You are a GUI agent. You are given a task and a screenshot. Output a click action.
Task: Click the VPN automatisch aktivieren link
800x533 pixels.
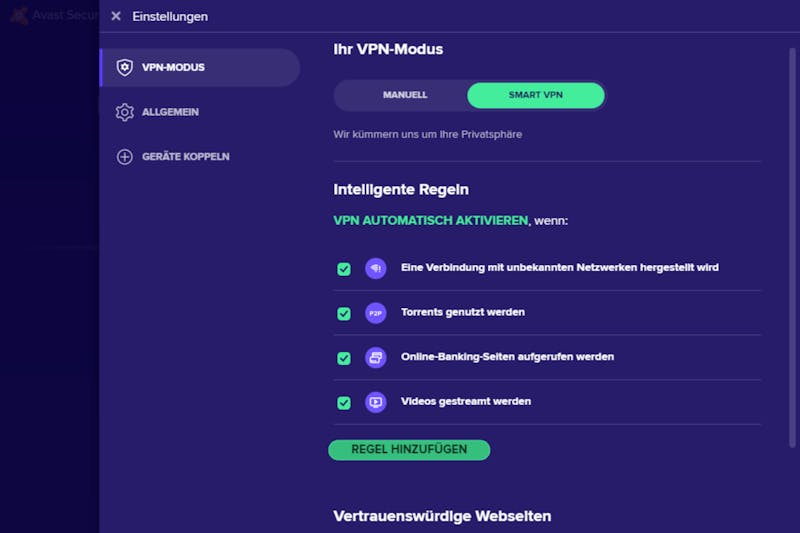click(431, 220)
